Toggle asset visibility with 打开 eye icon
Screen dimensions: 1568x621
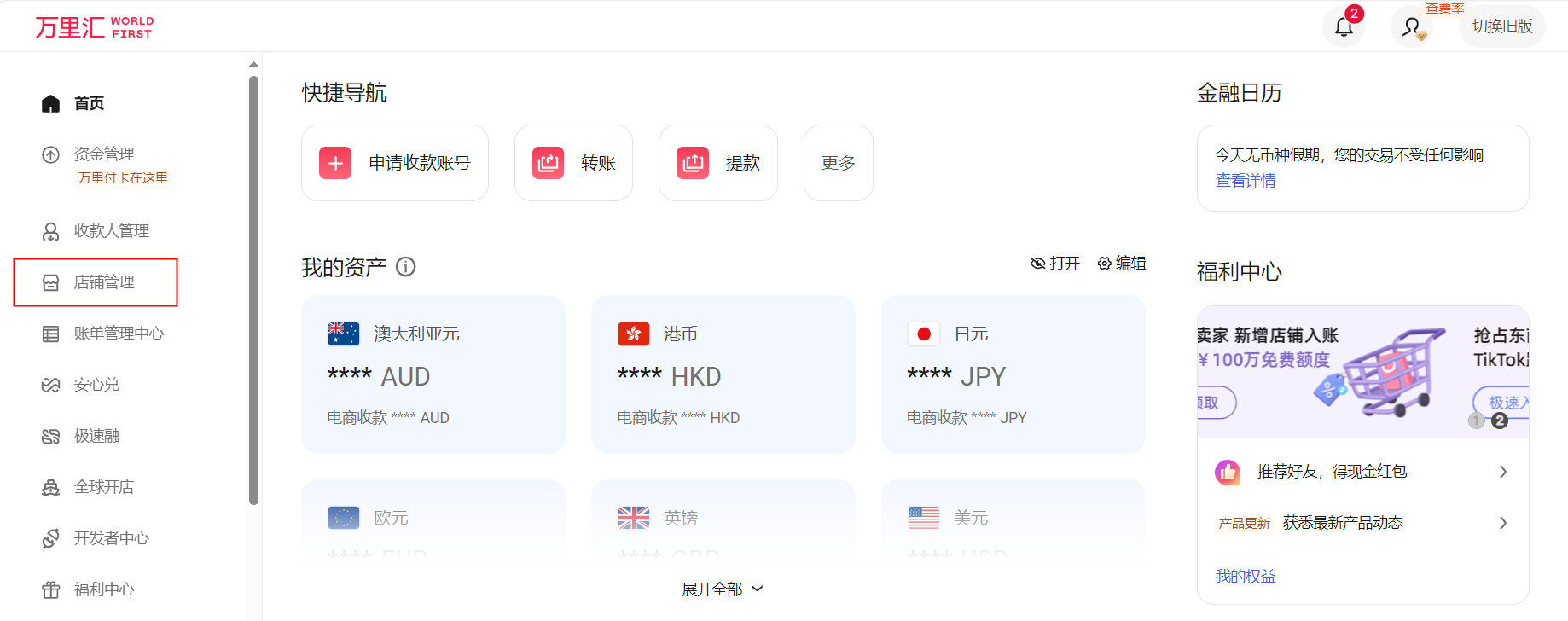1054,264
